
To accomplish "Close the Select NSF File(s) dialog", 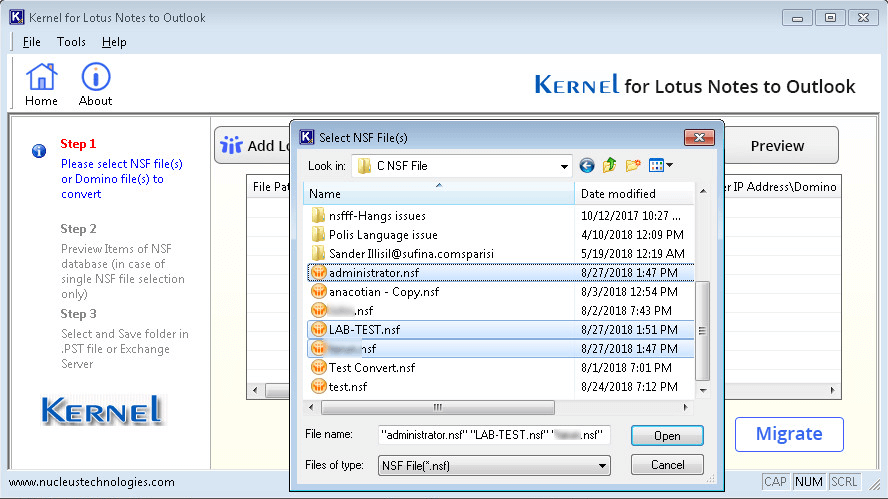I will (x=699, y=138).
